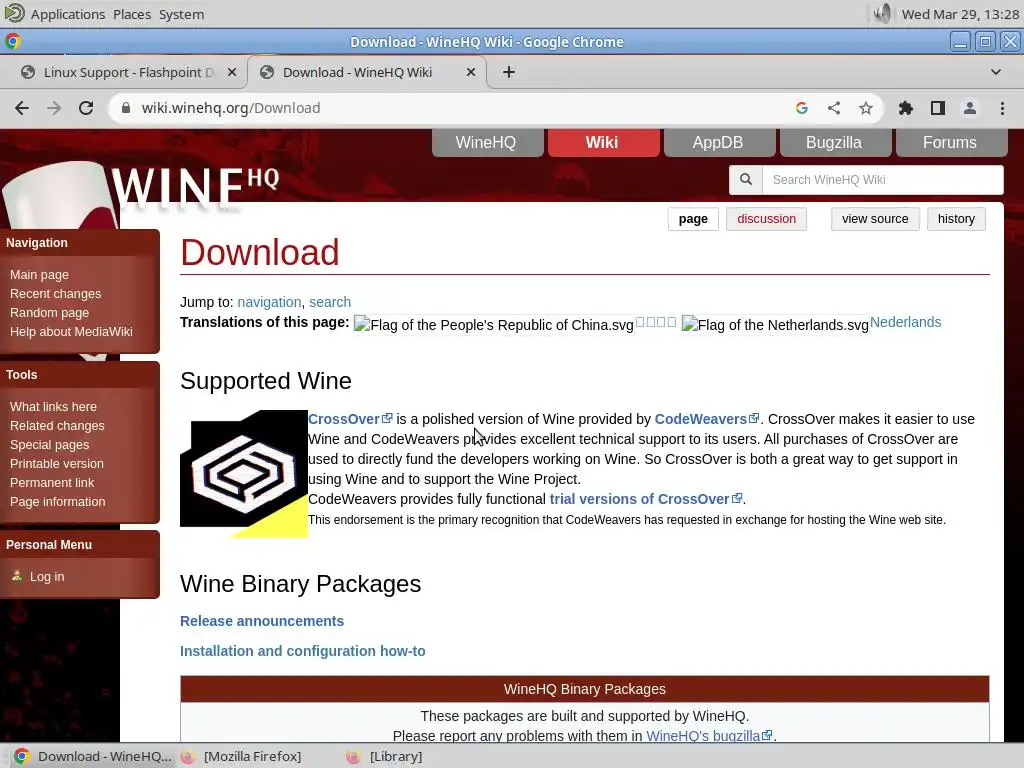The width and height of the screenshot is (1024, 768).
Task: Open Google search icon in address bar
Action: pos(802,108)
